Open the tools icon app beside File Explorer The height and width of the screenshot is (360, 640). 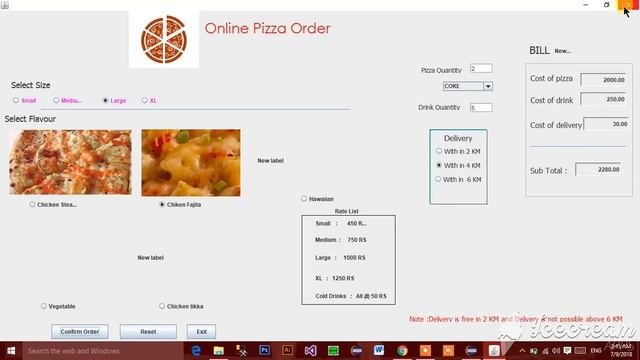242,351
